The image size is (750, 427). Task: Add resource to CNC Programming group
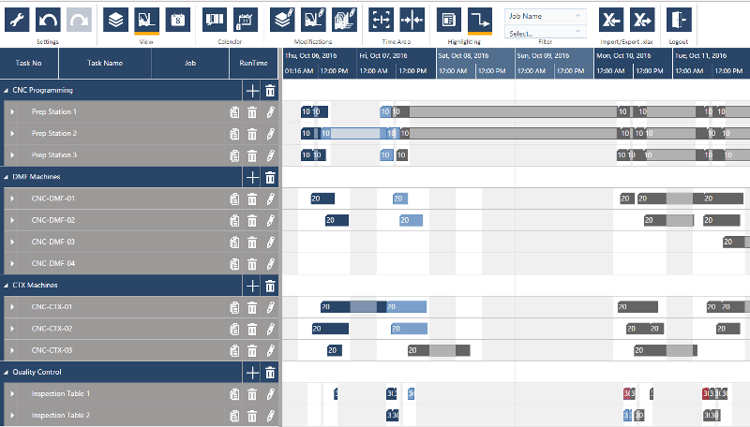point(252,90)
